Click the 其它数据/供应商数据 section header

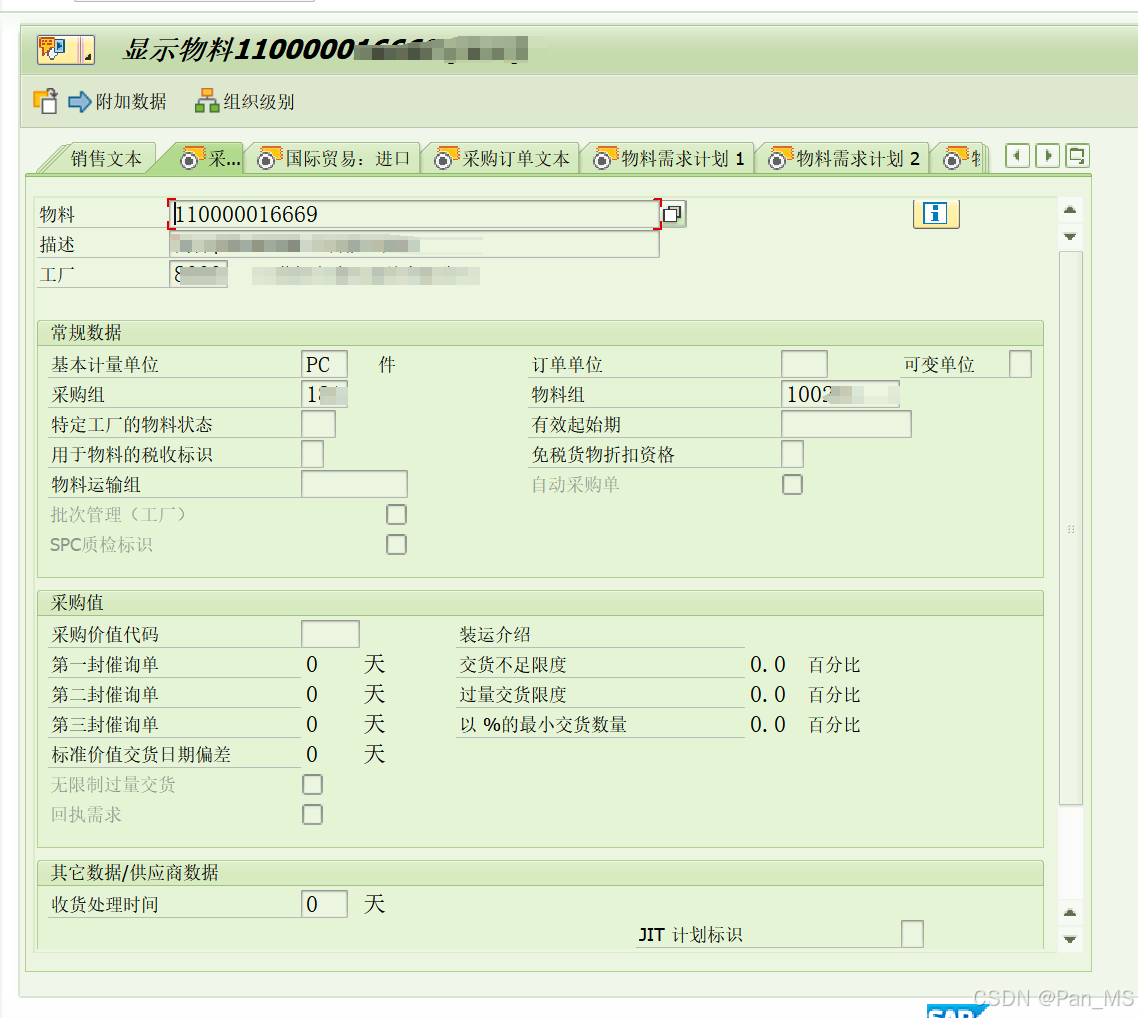(540, 872)
